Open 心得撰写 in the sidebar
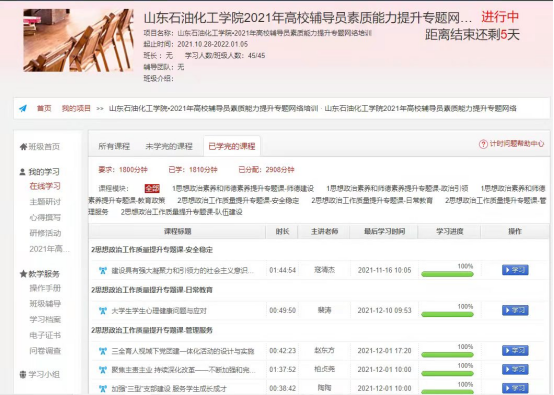The image size is (554, 395). click(45, 217)
